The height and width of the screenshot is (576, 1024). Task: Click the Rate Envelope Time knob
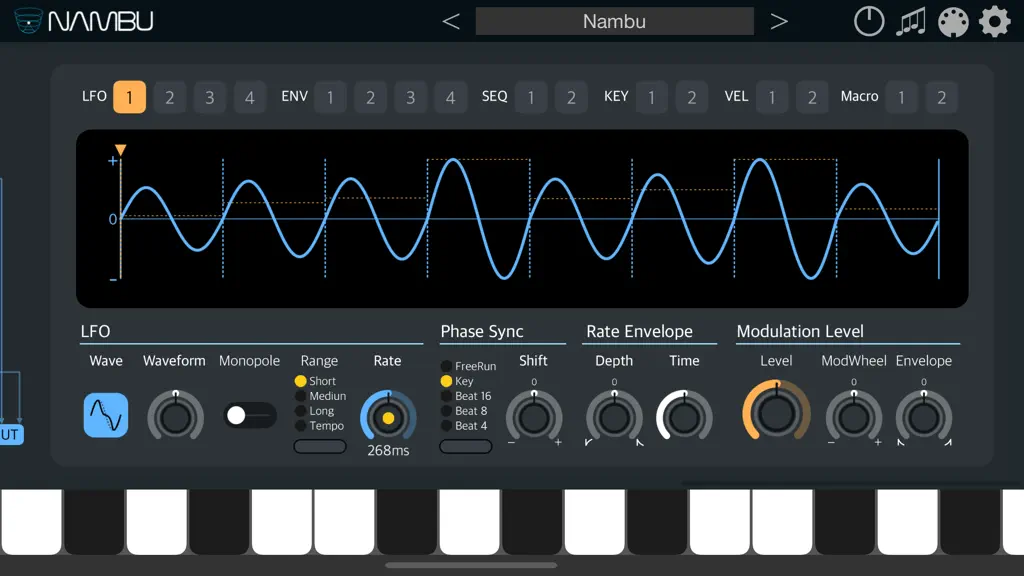pyautogui.click(x=684, y=417)
